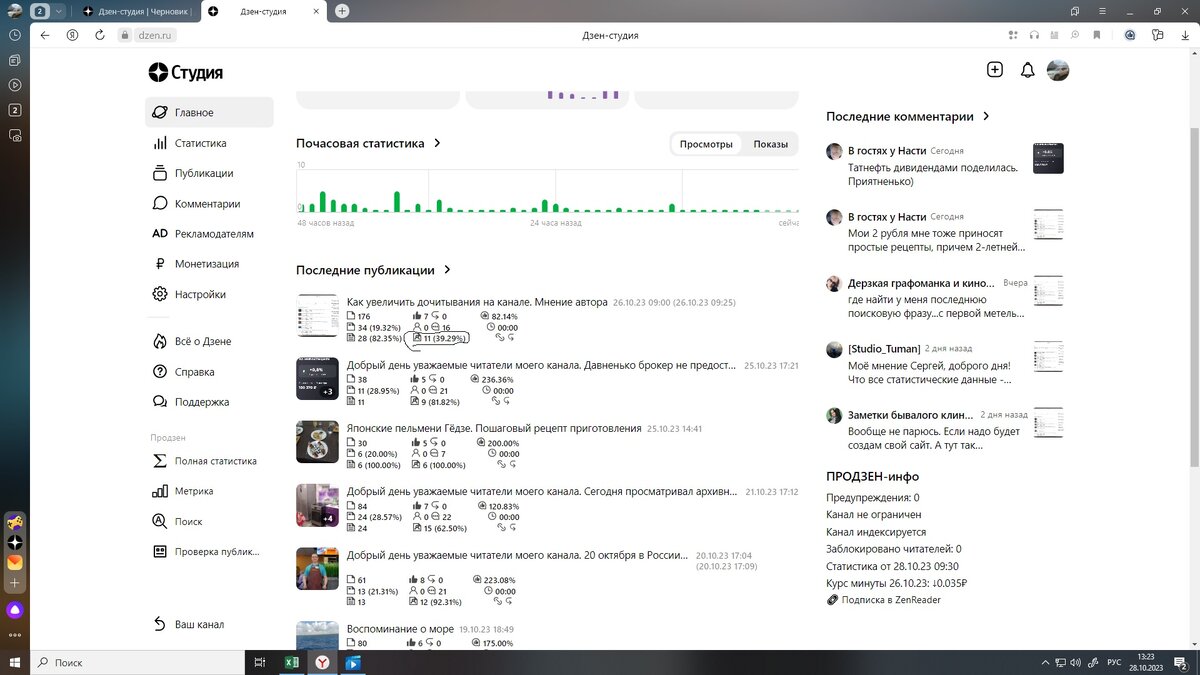Select the Просмотры view toggle

point(706,144)
